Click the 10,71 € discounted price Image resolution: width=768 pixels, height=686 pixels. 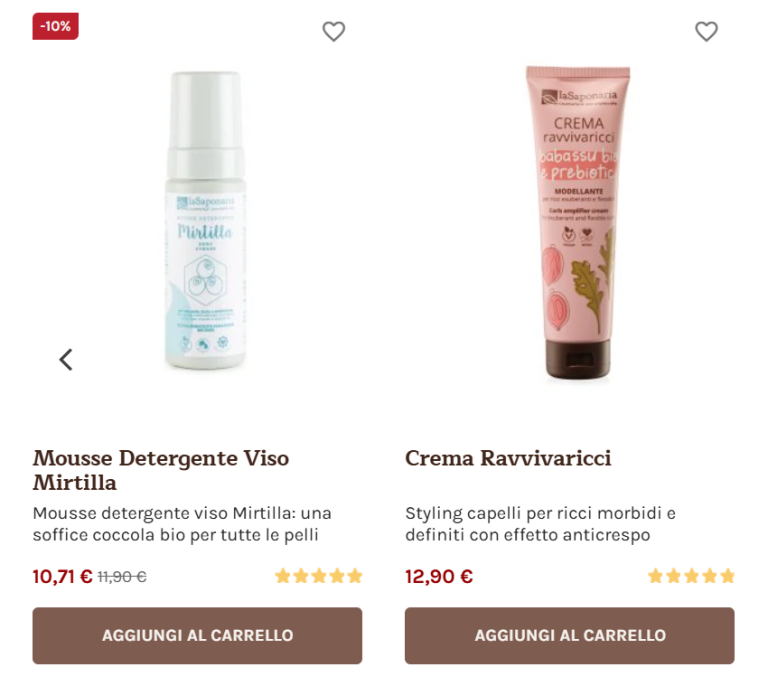tap(62, 576)
